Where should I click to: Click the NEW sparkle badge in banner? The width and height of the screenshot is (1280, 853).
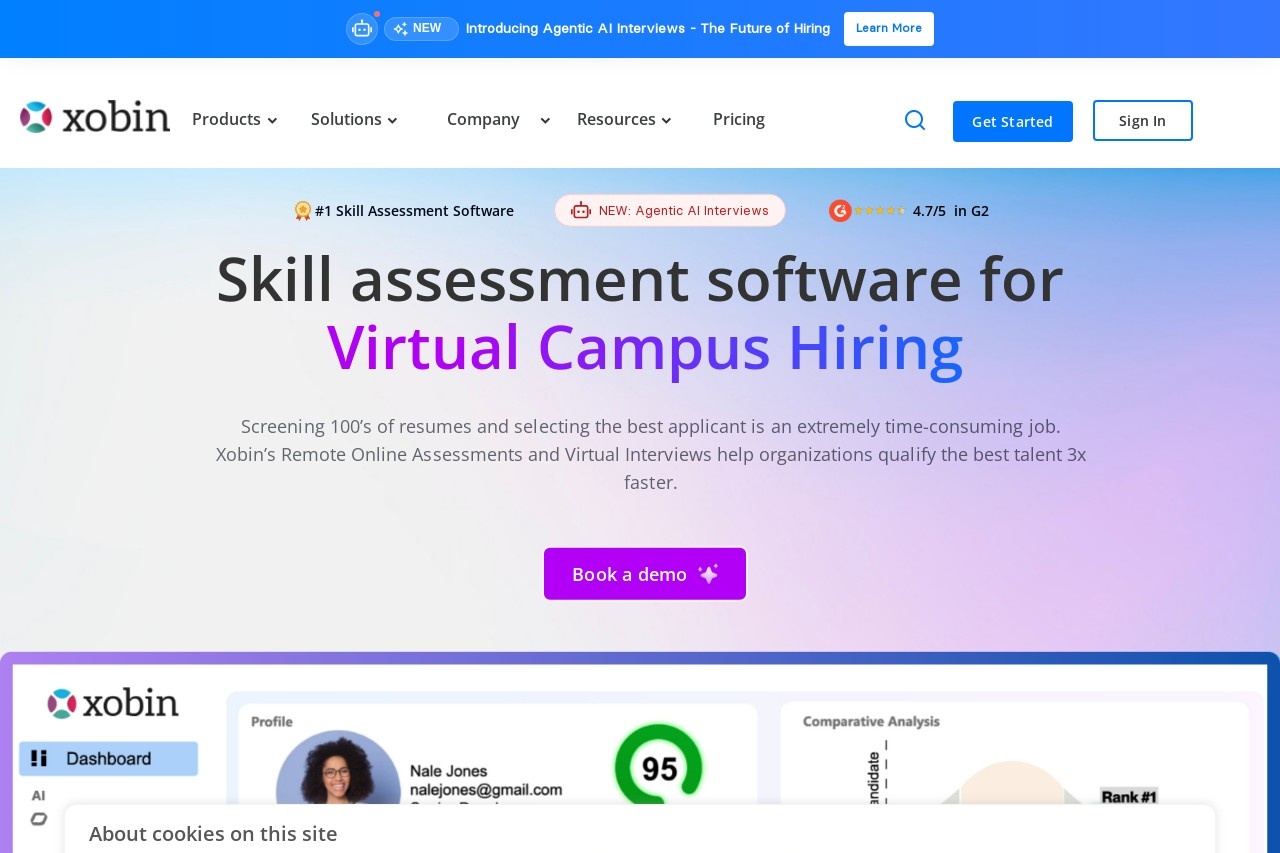click(421, 29)
